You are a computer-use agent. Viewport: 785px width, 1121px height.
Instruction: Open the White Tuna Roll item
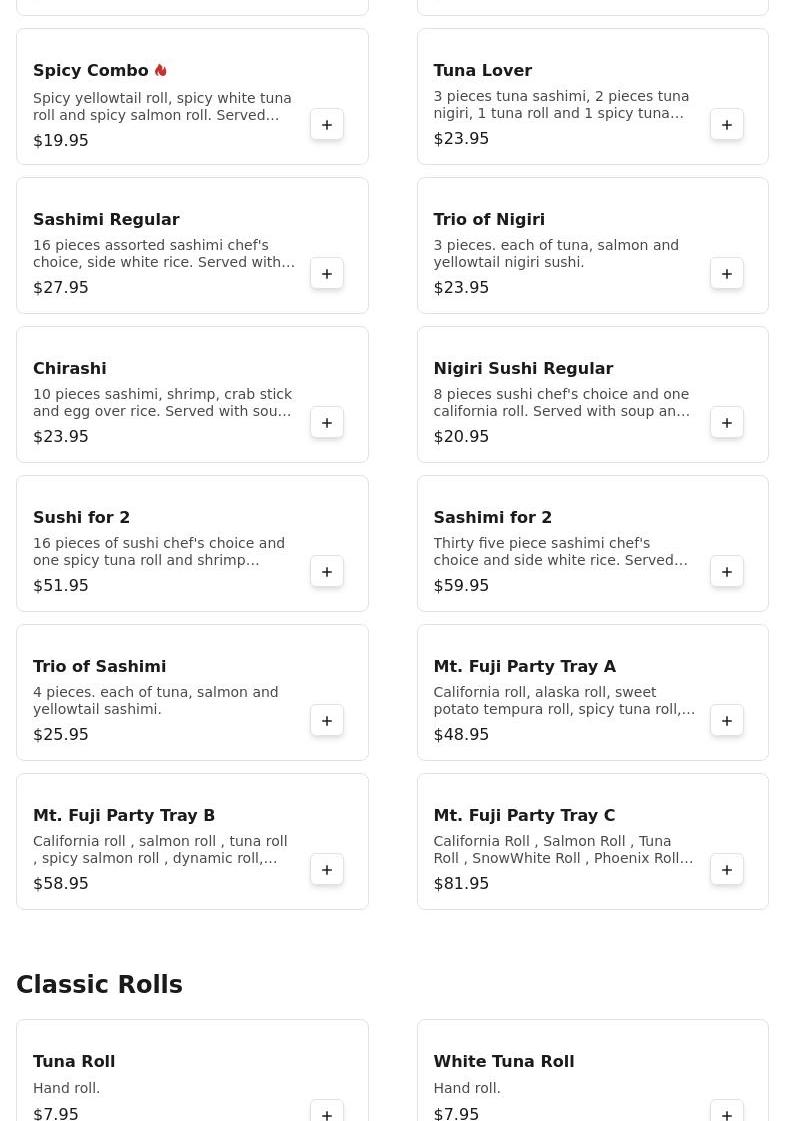pos(503,1062)
